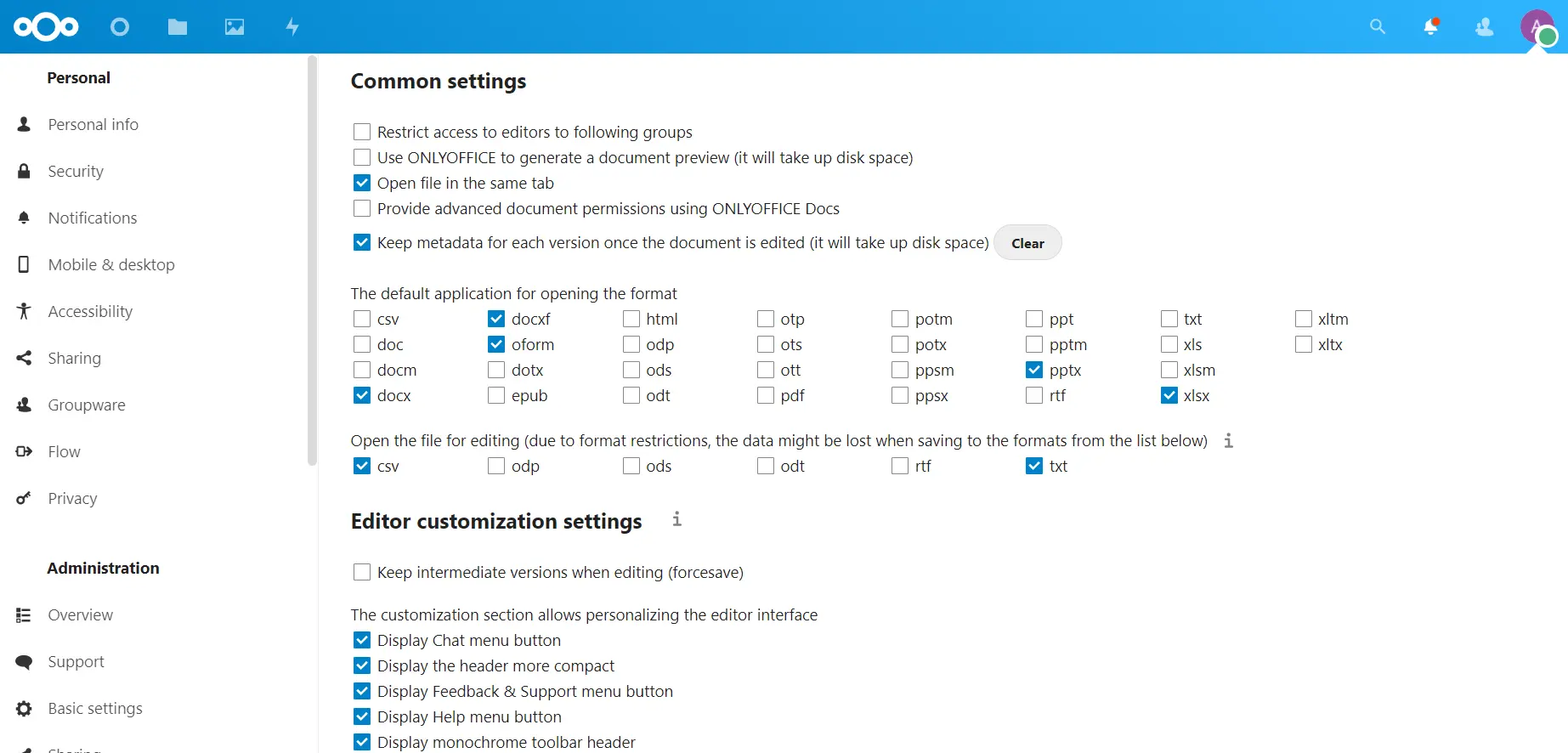Open Accessibility settings
Screen dimensions: 1568x753
[x=90, y=311]
